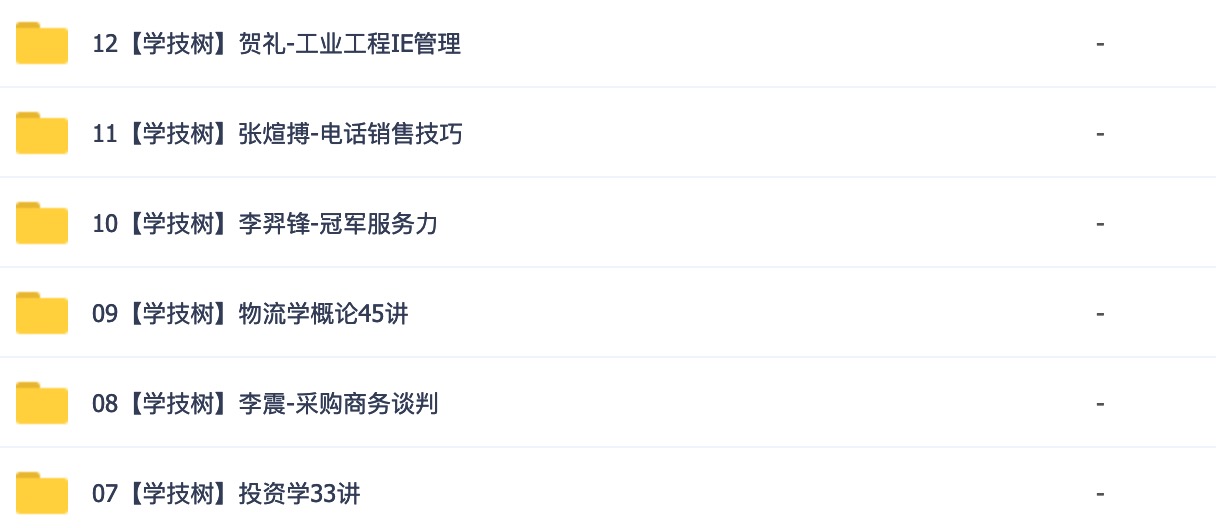1216x528 pixels.
Task: Click the folder icon for 12 贺礼-工业工程IE管理
Action: click(x=42, y=43)
